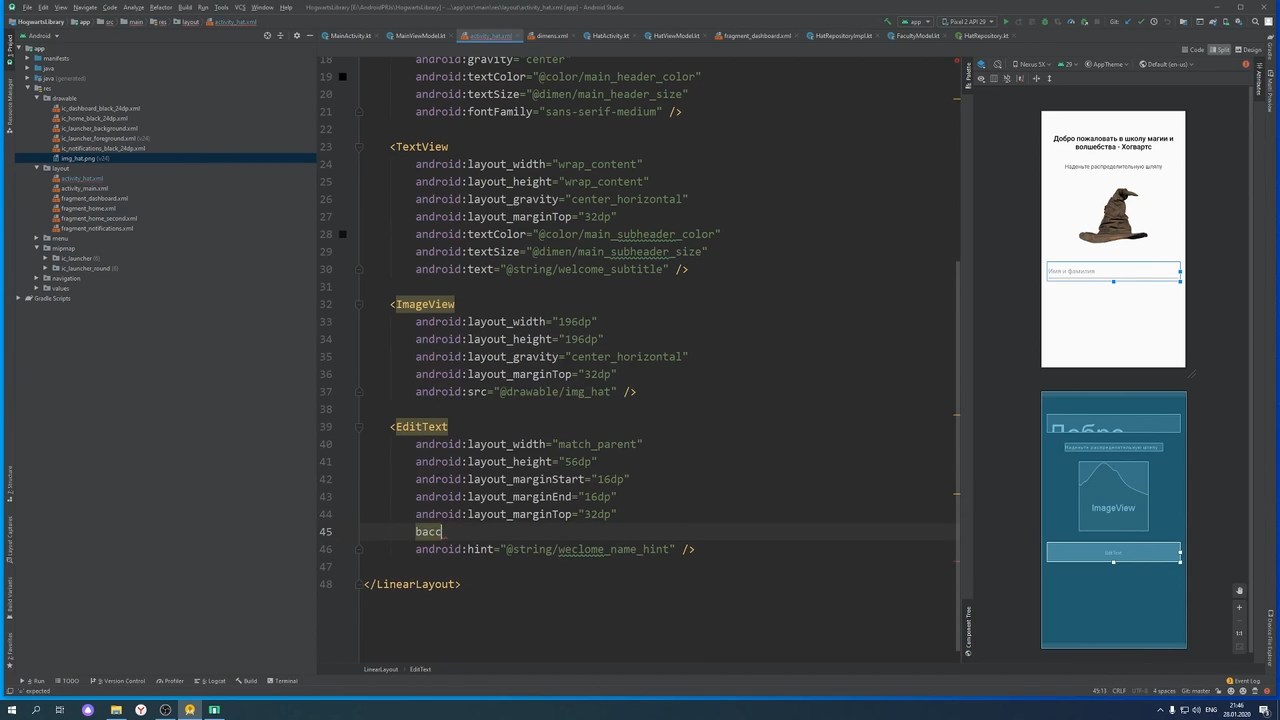
Task: Open the Logcat tool window
Action: pyautogui.click(x=210, y=681)
